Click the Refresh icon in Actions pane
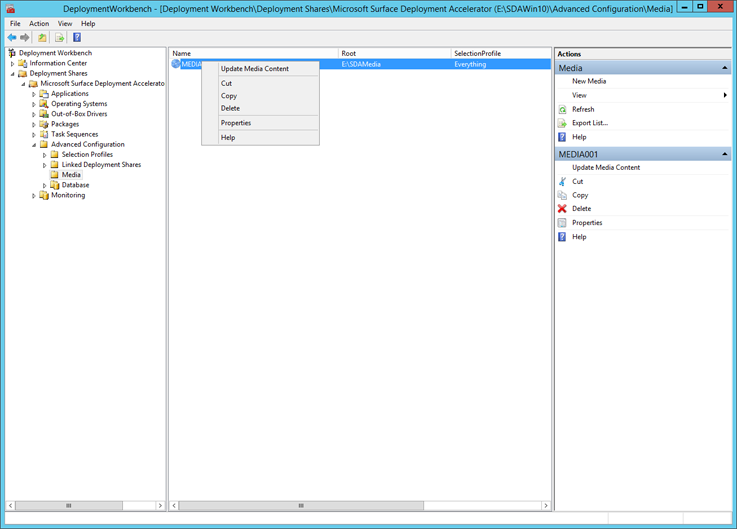737x529 pixels. tap(562, 109)
